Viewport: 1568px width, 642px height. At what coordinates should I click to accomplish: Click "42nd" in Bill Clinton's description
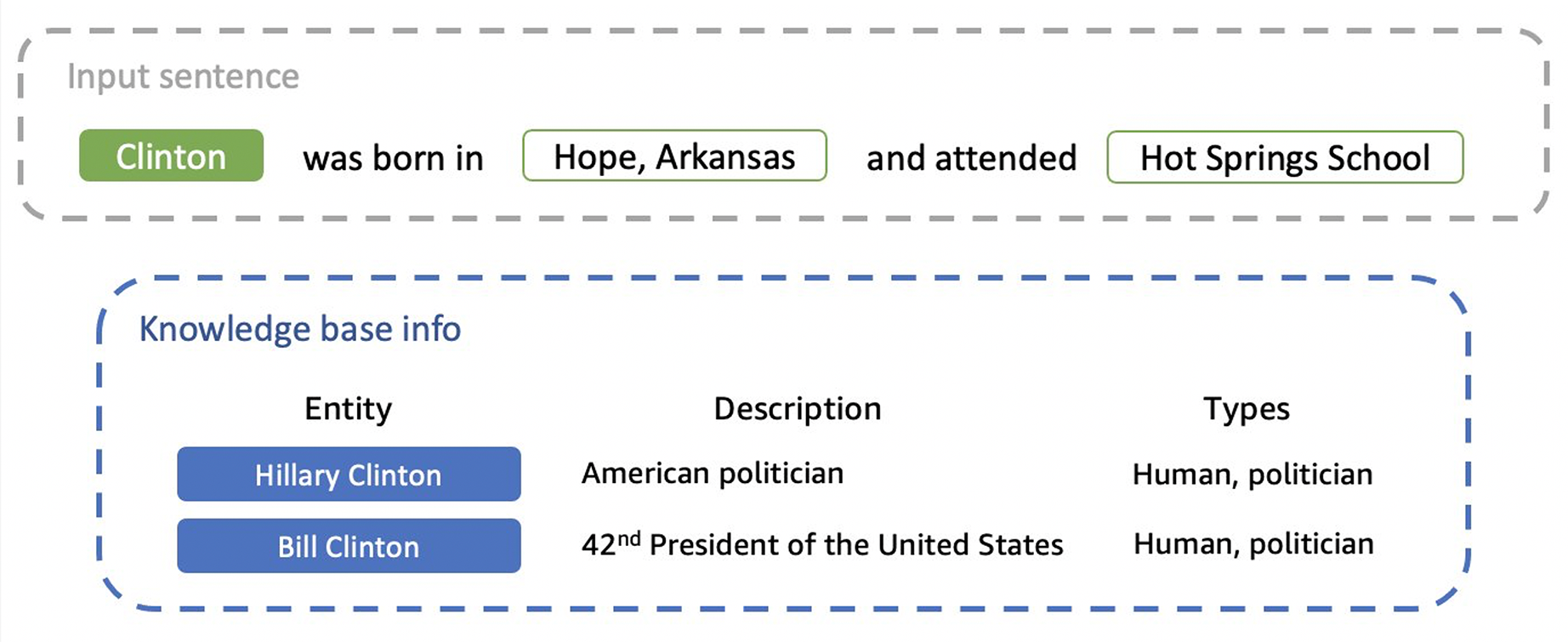click(x=610, y=544)
